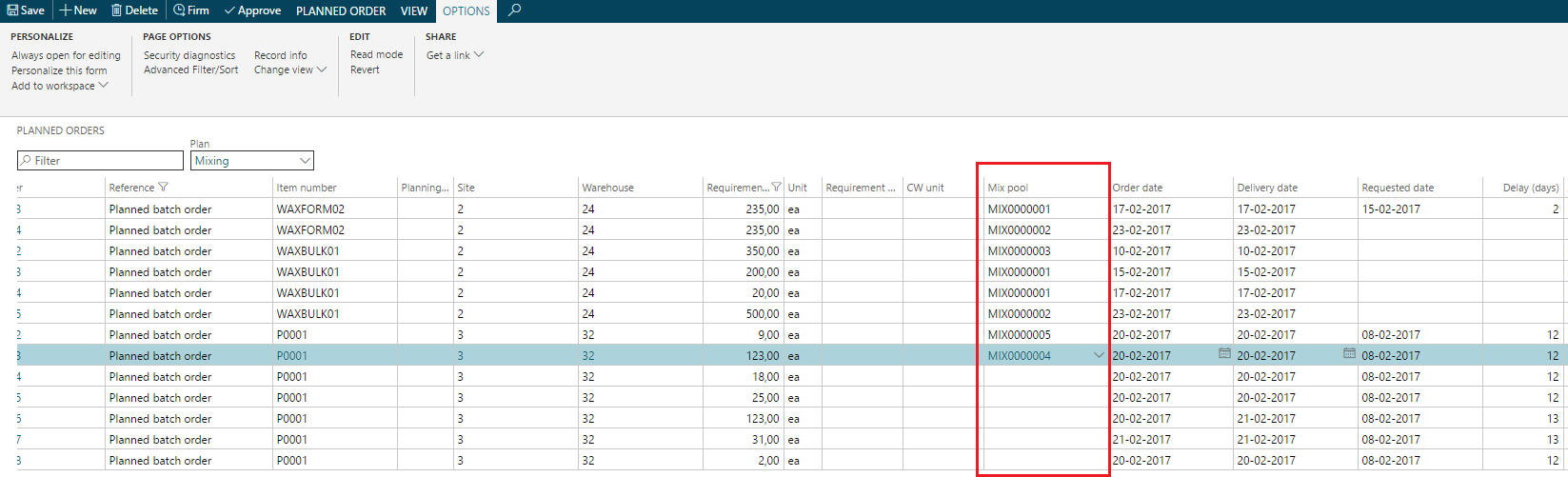The image size is (1568, 477).
Task: Open Advanced Filter/Sort
Action: (191, 70)
